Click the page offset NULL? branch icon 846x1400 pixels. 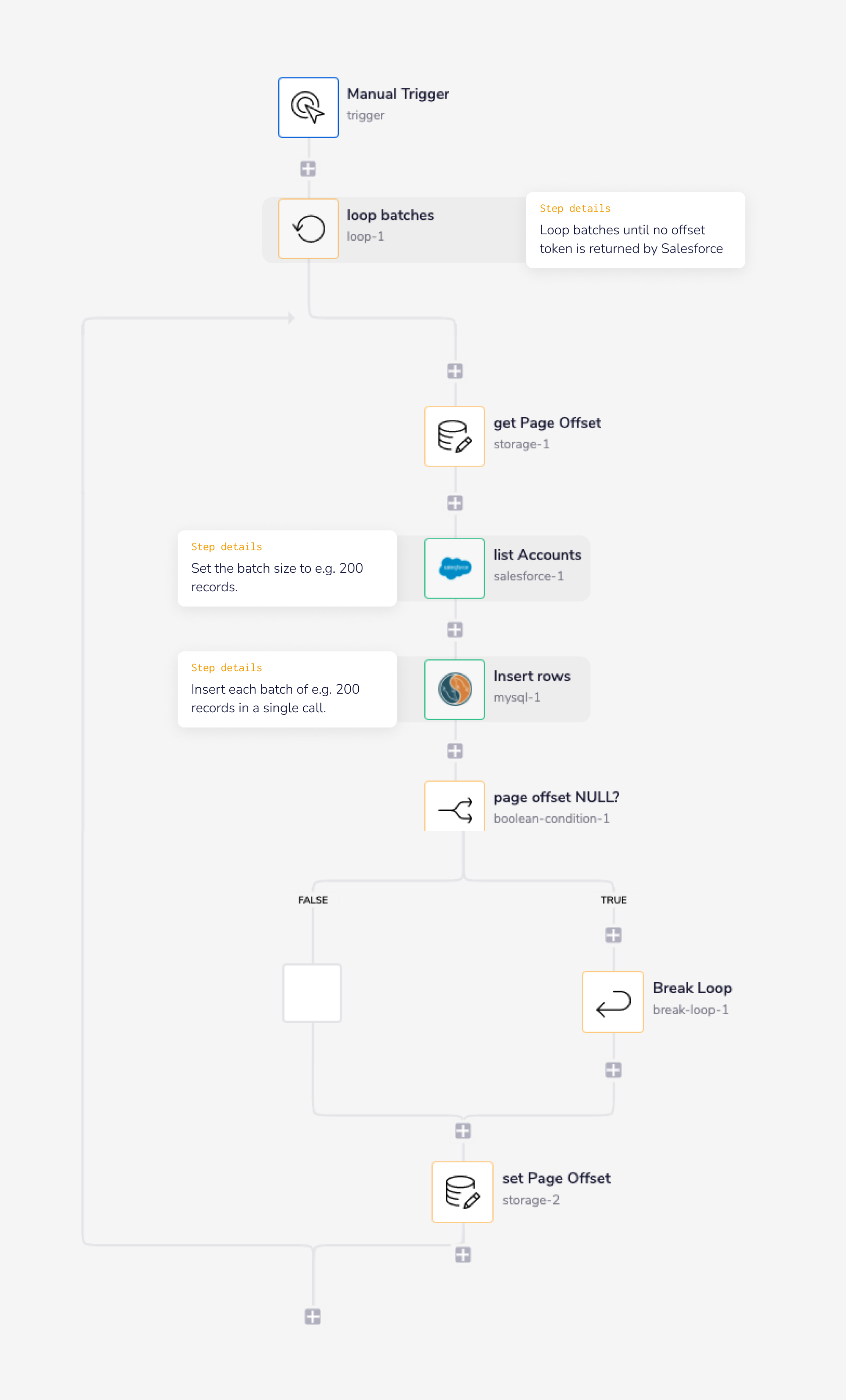click(454, 808)
